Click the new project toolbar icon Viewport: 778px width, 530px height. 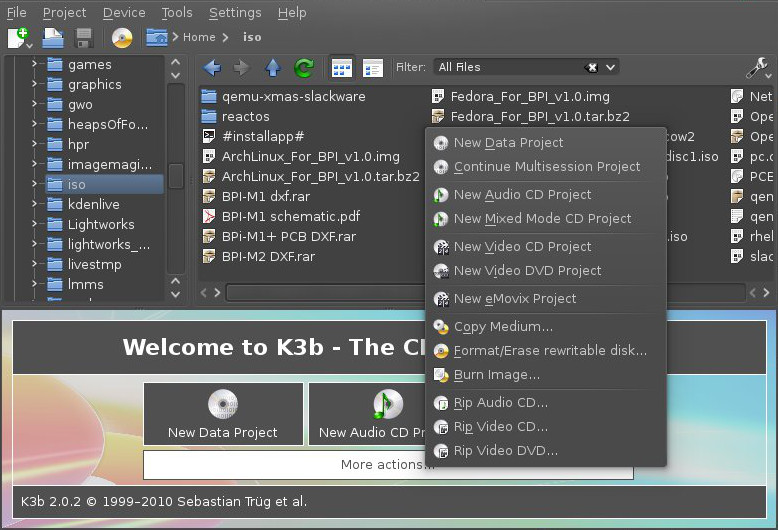tap(17, 38)
